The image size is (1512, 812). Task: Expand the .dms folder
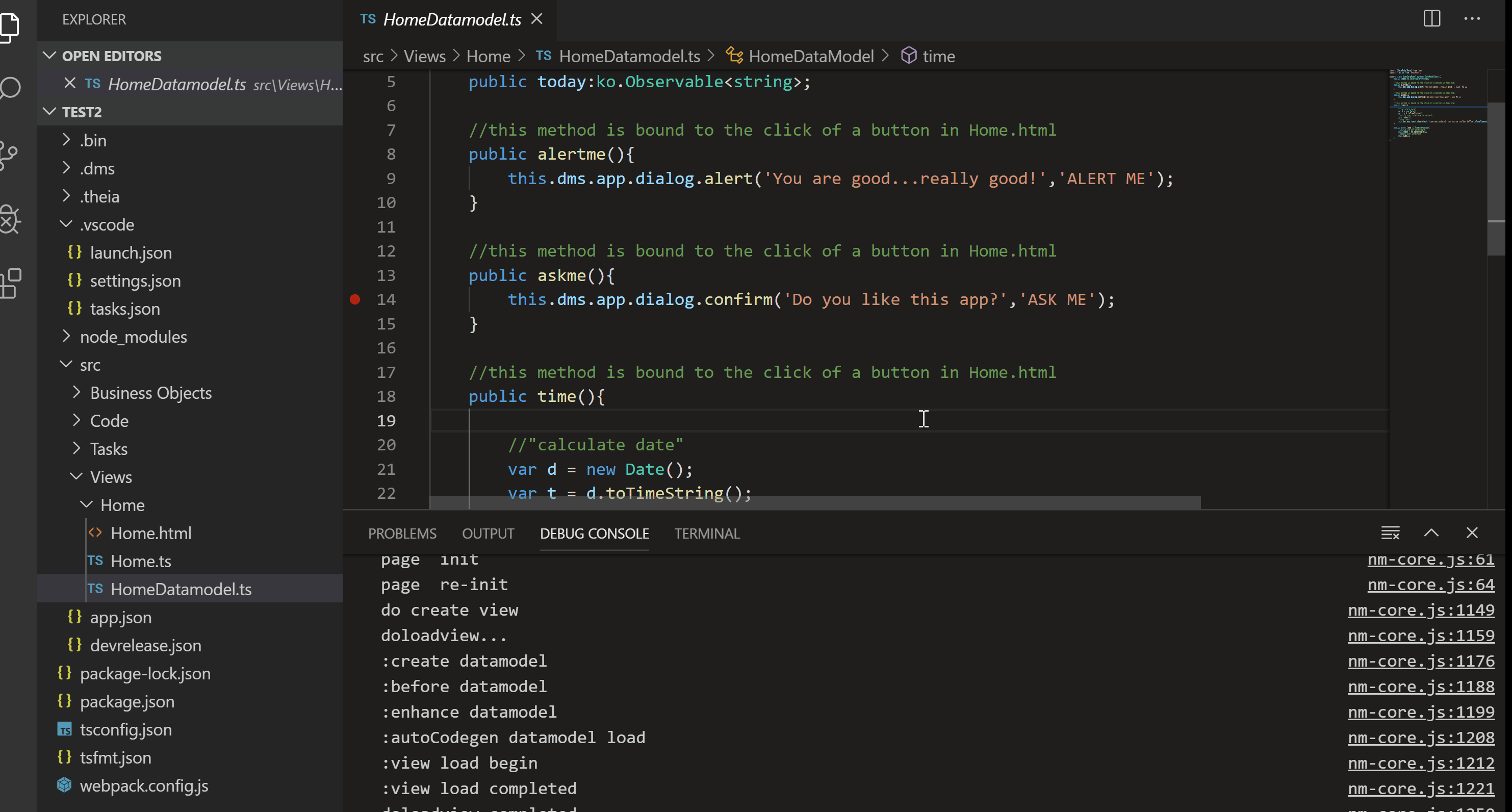point(66,168)
